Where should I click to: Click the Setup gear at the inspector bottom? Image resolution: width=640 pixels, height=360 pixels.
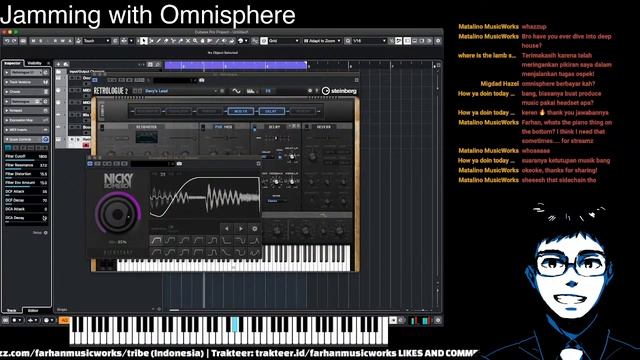(x=45, y=233)
